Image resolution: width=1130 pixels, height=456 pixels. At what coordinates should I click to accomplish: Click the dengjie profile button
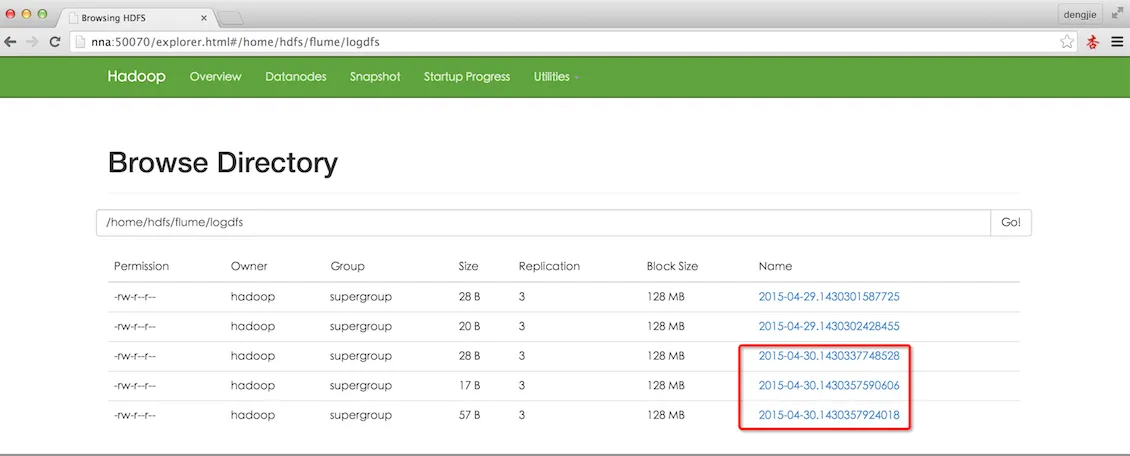(1080, 14)
